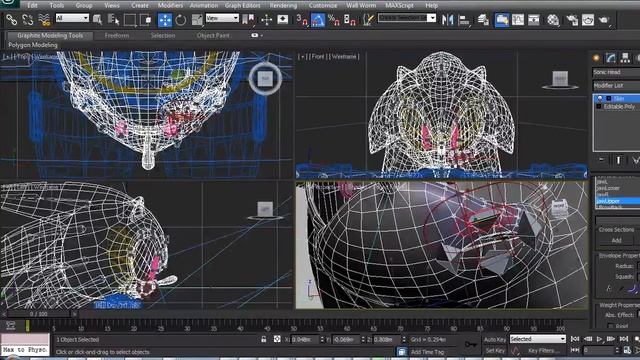The image size is (640, 360).
Task: Click Go to End playback button
Action: [624, 339]
